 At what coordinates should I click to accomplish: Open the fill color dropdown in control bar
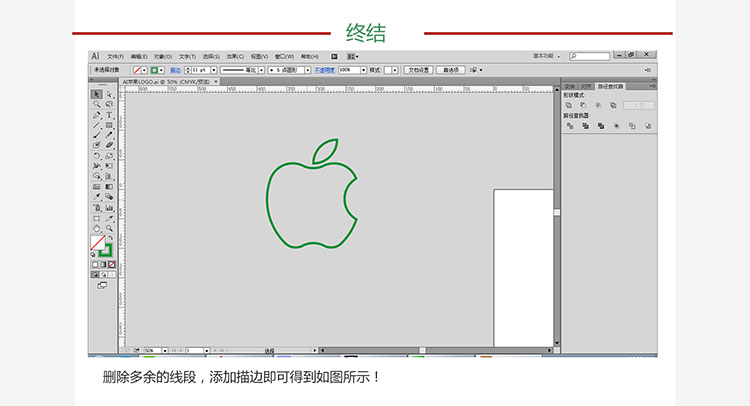[x=144, y=70]
